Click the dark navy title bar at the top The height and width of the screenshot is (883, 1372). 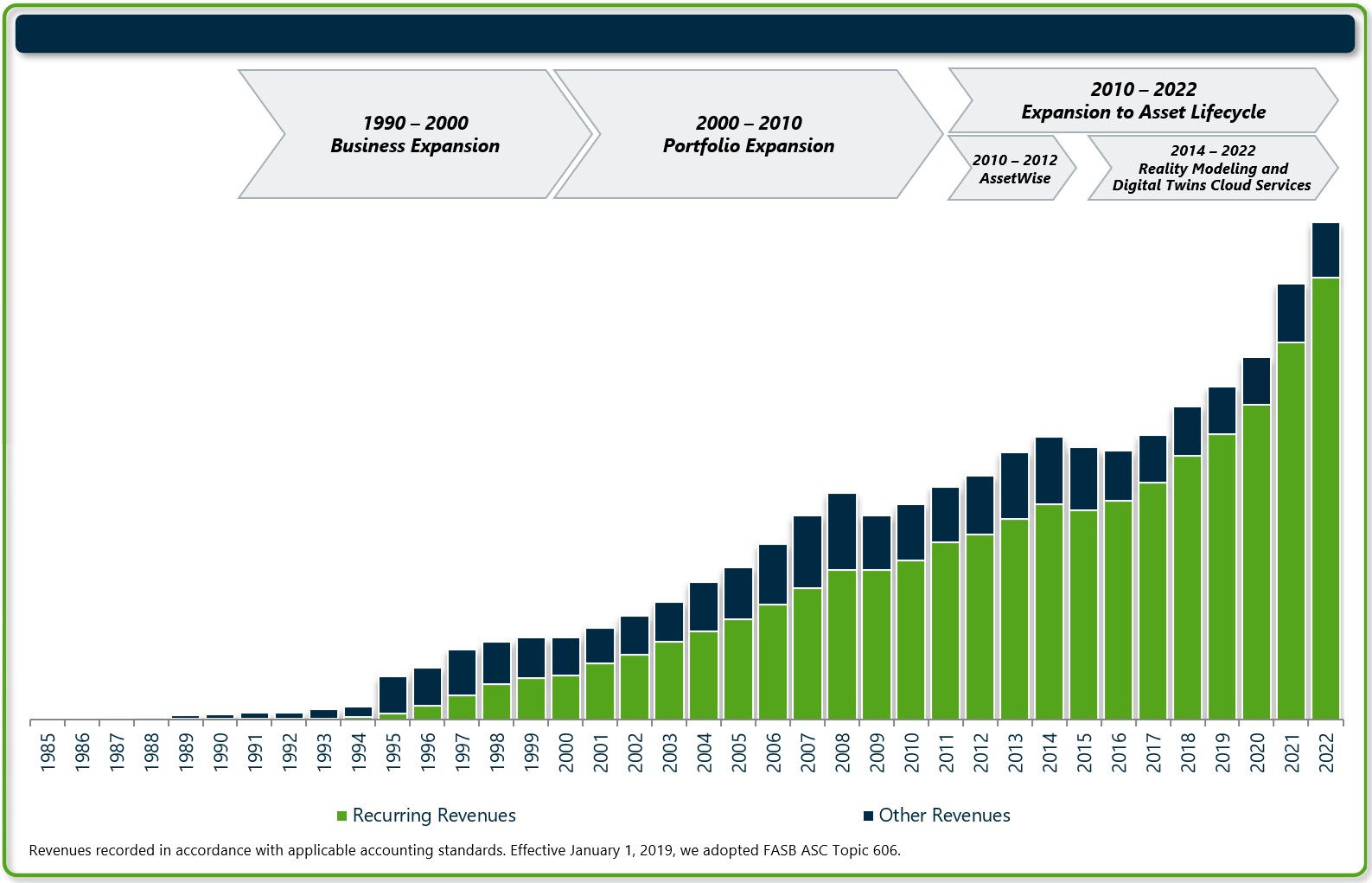(x=685, y=34)
